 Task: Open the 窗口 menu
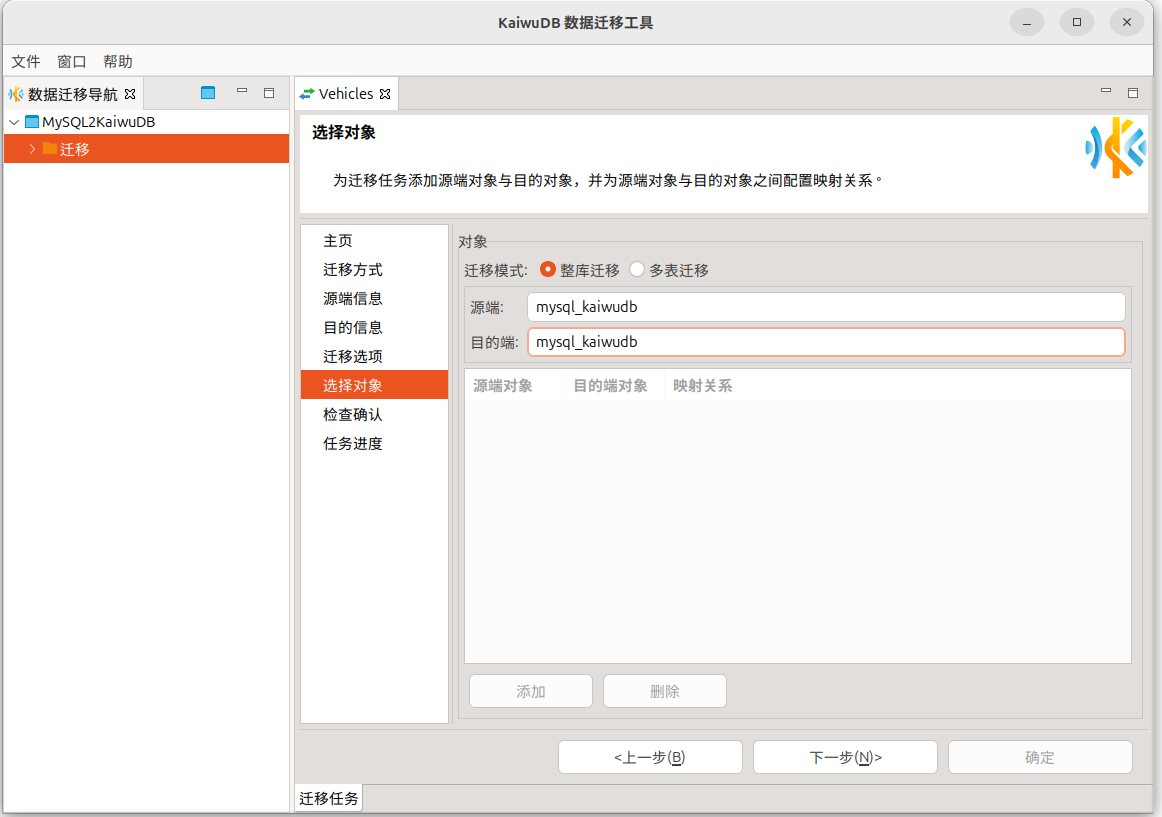tap(72, 61)
